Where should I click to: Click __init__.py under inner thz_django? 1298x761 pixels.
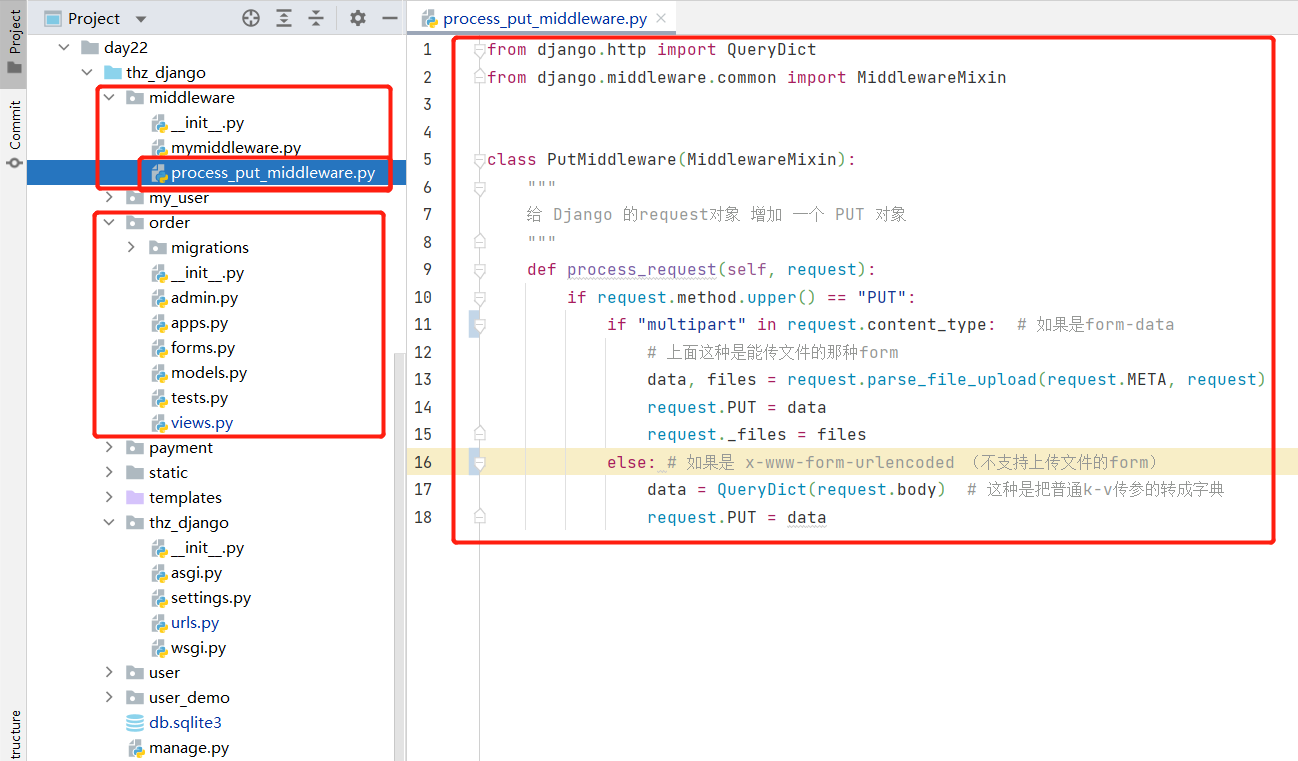point(207,547)
